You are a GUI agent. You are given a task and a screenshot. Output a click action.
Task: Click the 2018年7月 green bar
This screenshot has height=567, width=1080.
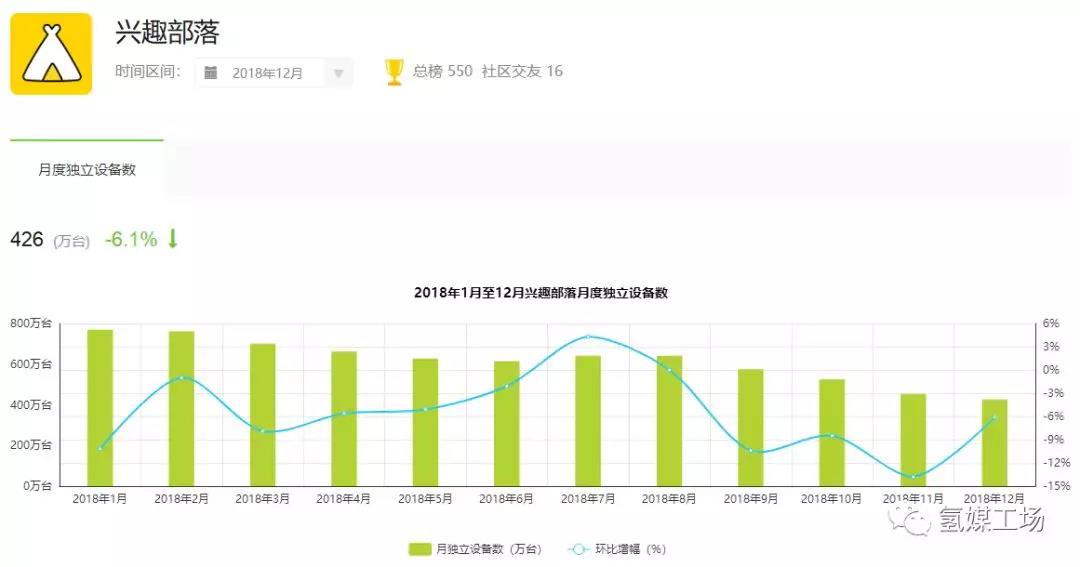[588, 421]
